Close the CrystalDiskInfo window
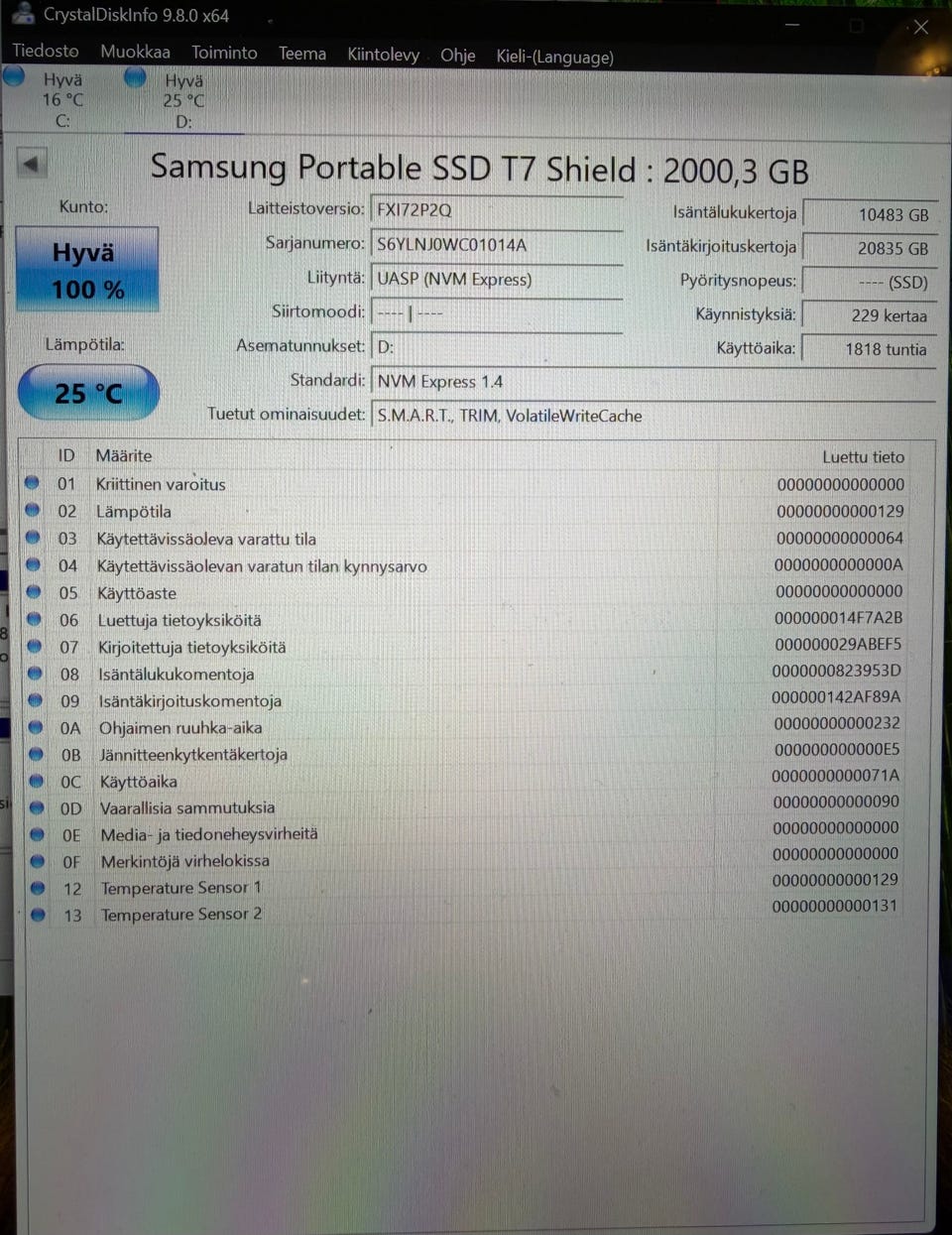 (920, 27)
